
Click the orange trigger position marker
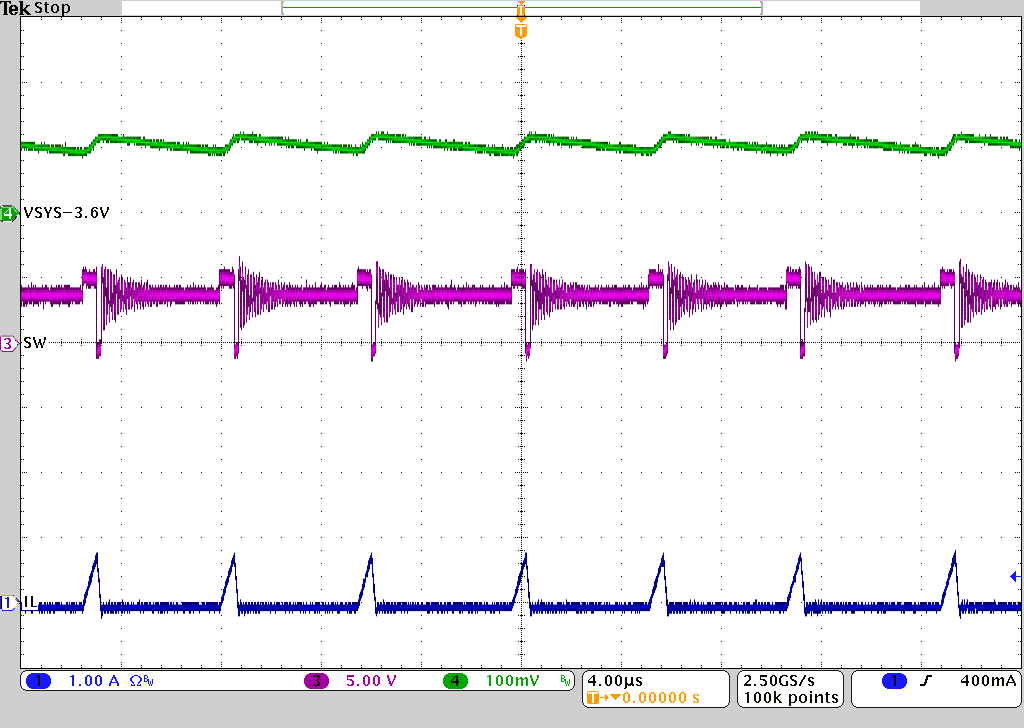520,30
